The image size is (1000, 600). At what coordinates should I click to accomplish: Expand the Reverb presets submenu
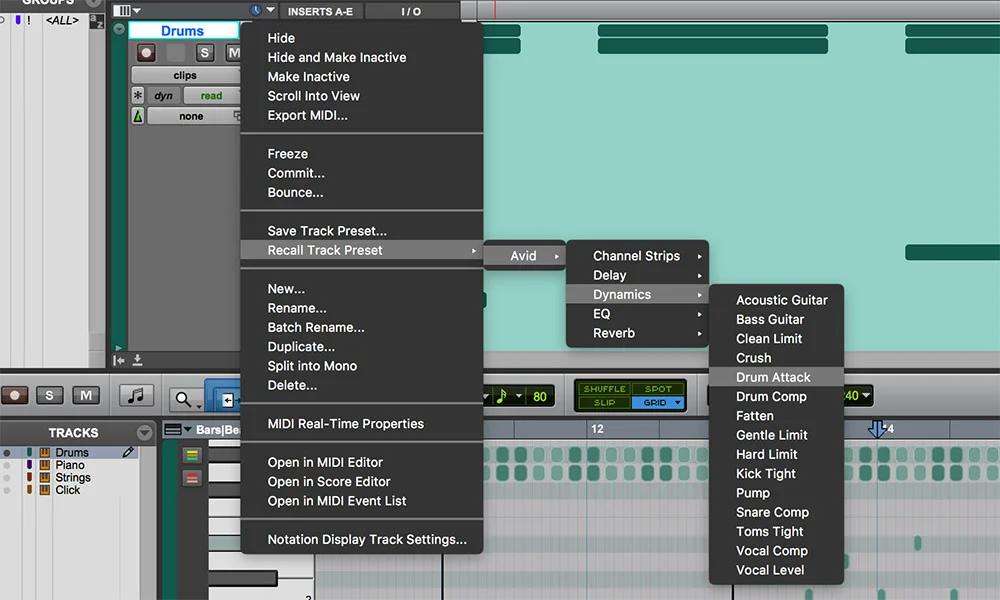[637, 333]
